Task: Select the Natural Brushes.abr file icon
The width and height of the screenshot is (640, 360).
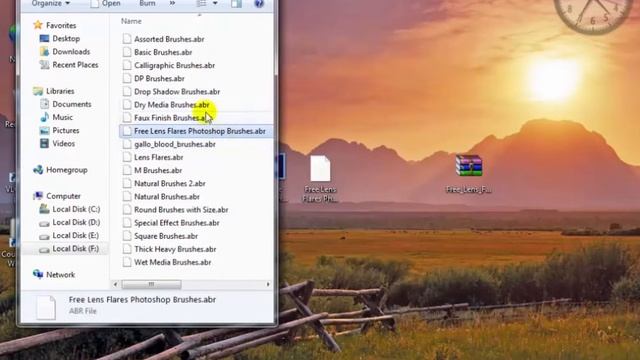Action: pos(127,196)
